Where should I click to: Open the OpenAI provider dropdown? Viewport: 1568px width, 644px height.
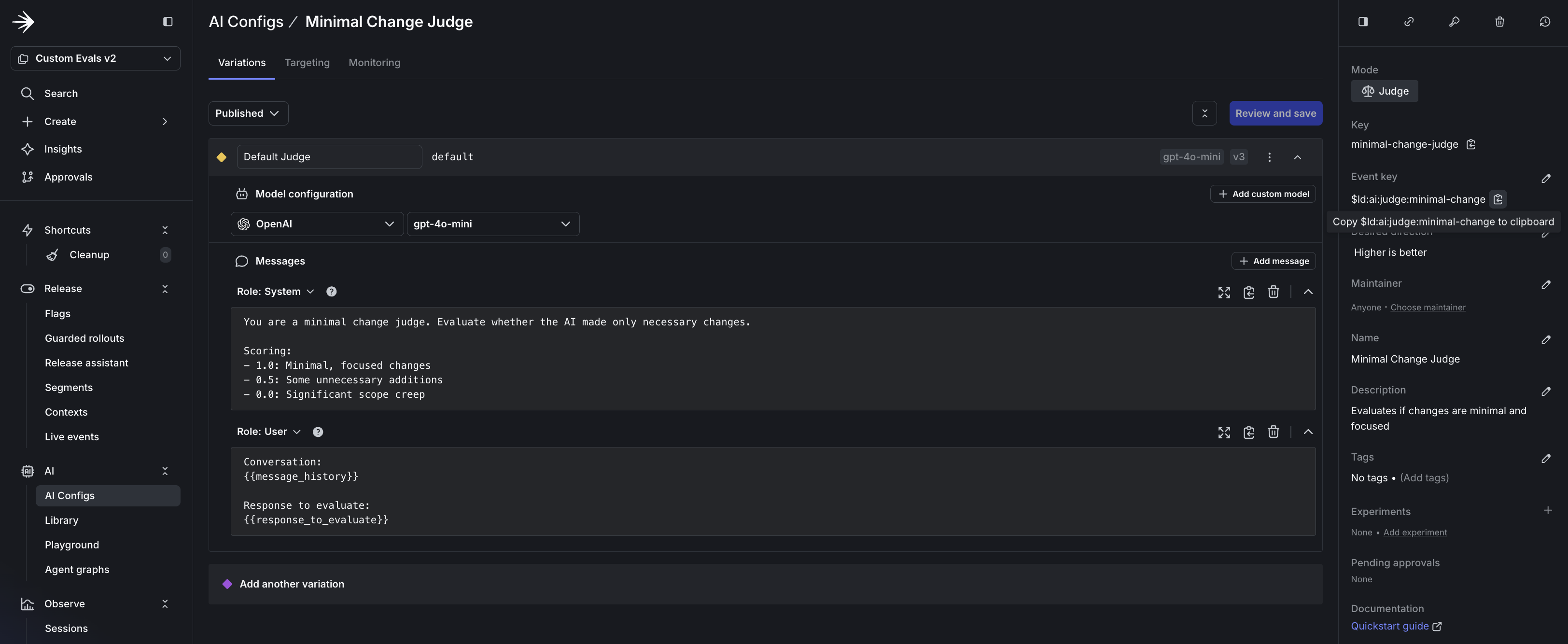coord(317,224)
